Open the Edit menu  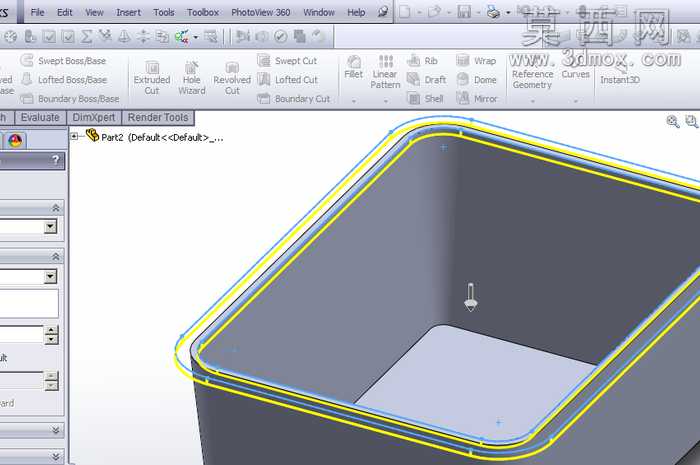click(65, 12)
